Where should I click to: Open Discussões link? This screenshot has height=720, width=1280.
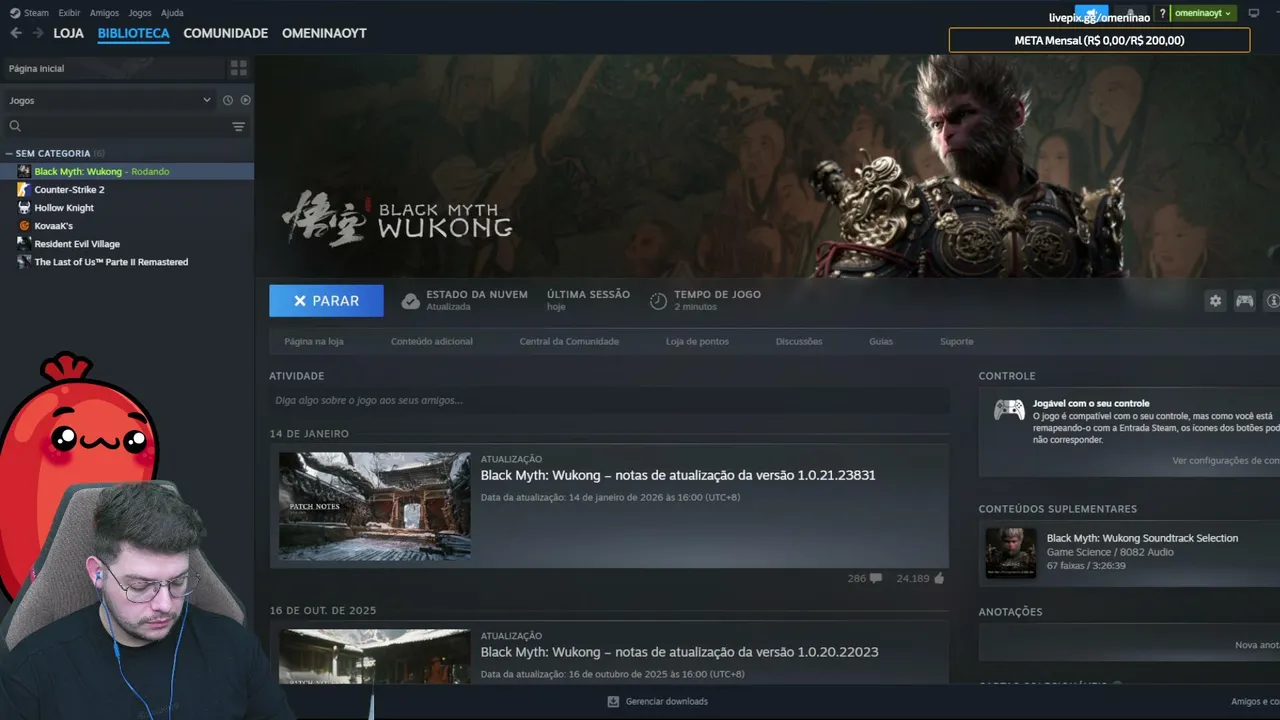799,341
